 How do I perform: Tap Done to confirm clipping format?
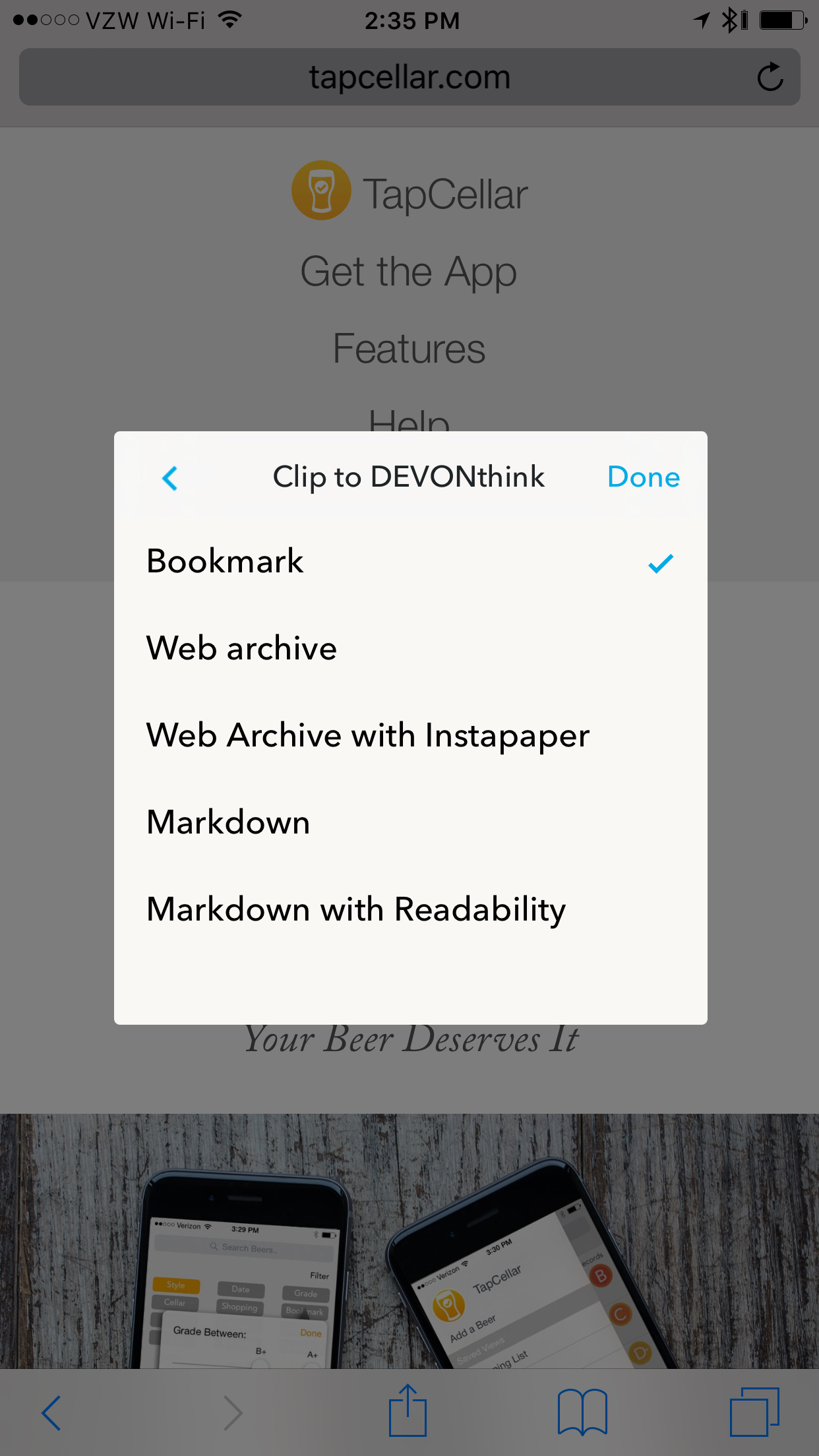click(x=643, y=477)
